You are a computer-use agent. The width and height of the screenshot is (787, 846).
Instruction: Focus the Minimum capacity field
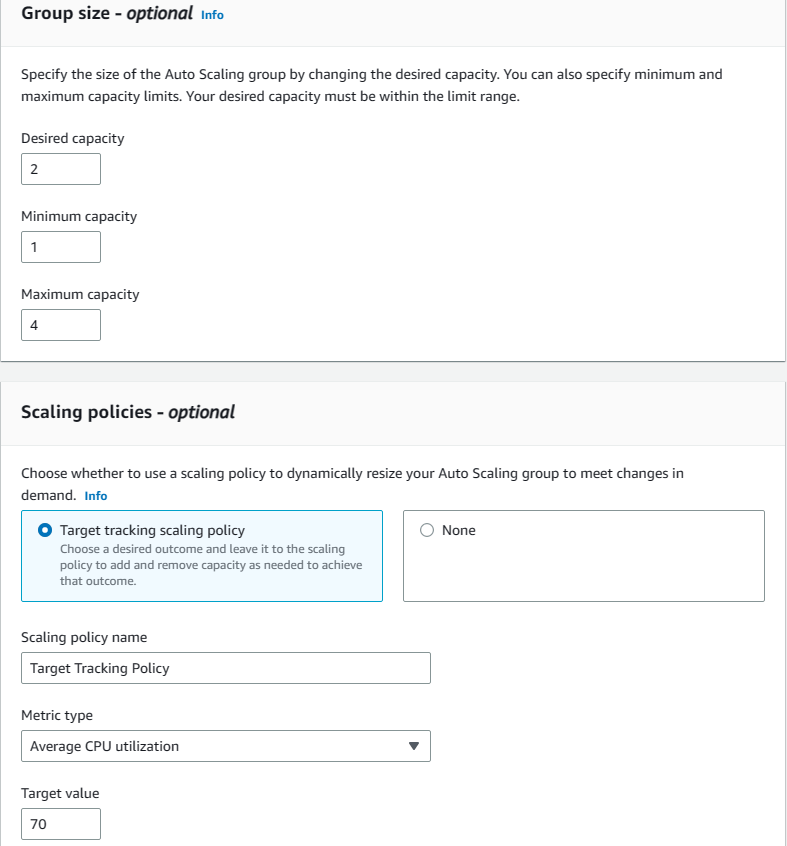(61, 247)
